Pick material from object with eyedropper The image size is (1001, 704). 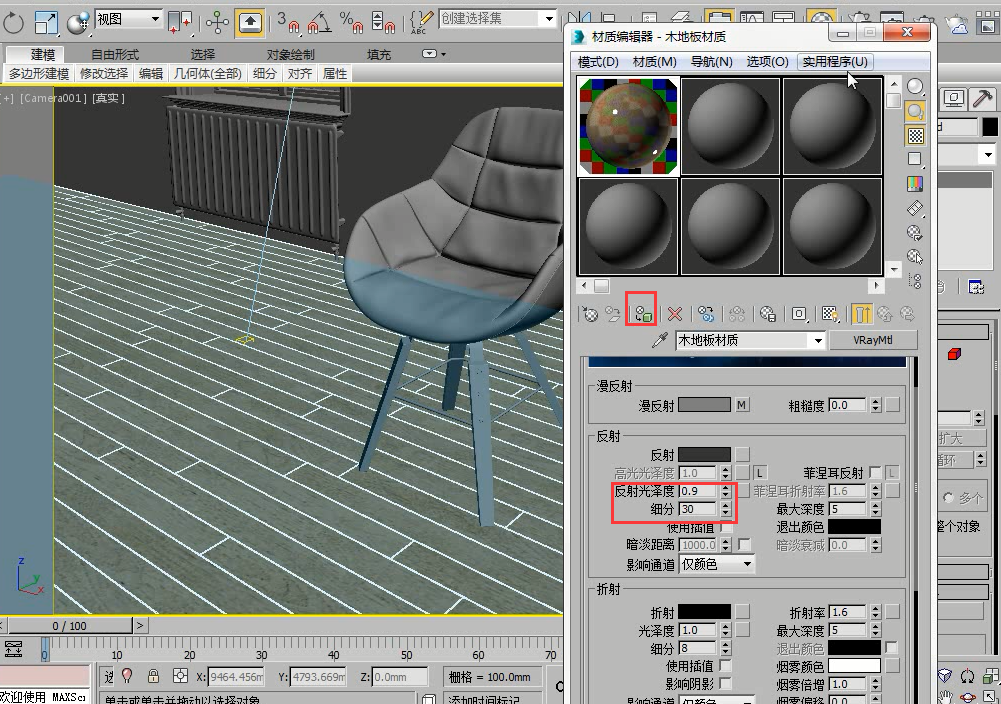(x=659, y=340)
